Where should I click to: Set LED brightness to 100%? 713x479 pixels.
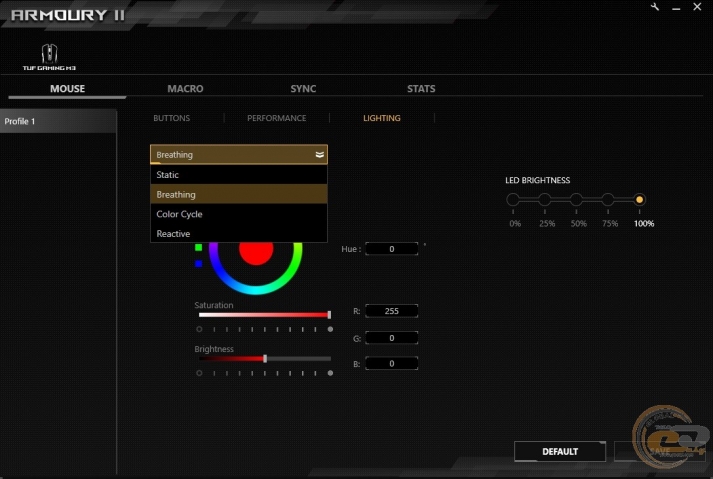tap(639, 199)
